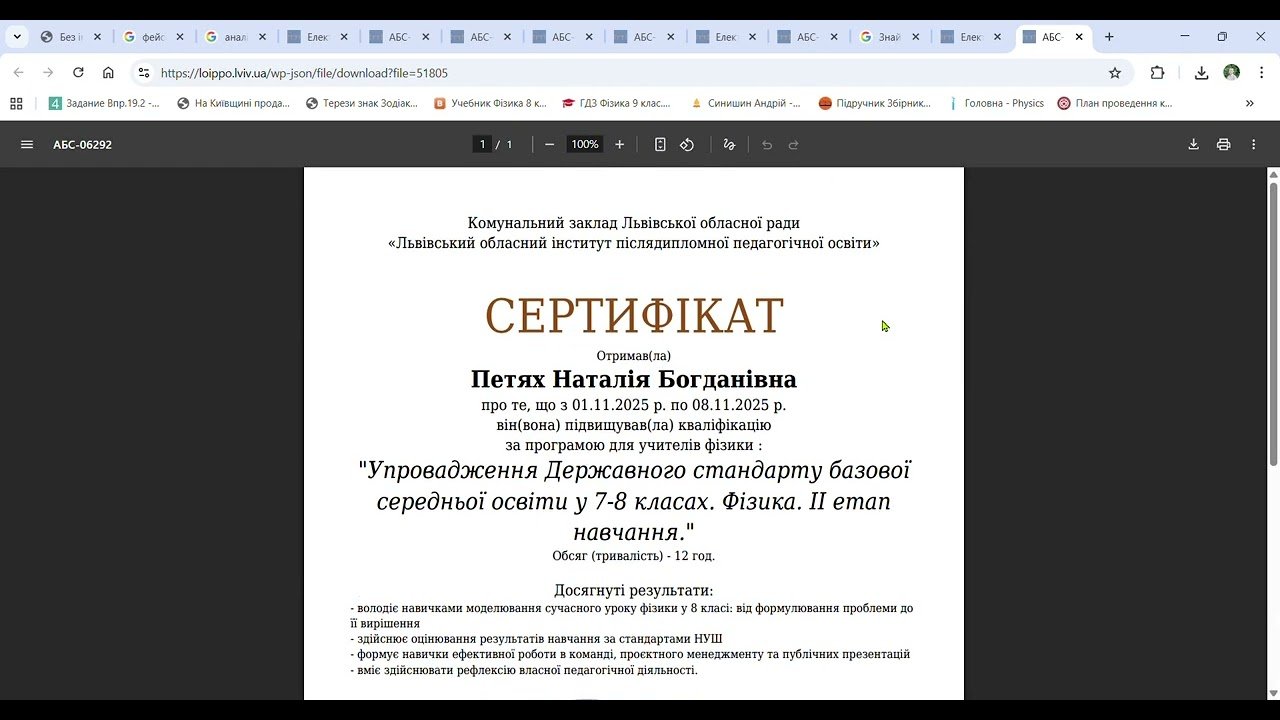Click the fit to page icon
The height and width of the screenshot is (720, 1280).
660,145
